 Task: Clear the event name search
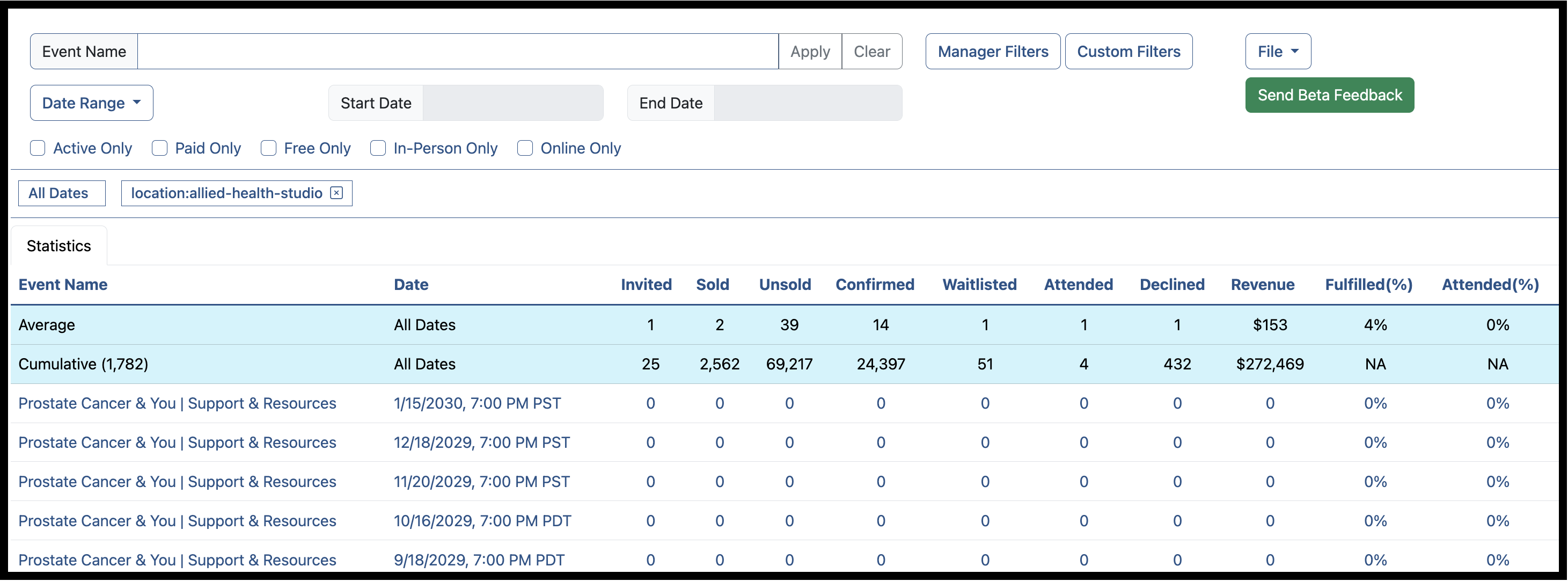tap(871, 52)
